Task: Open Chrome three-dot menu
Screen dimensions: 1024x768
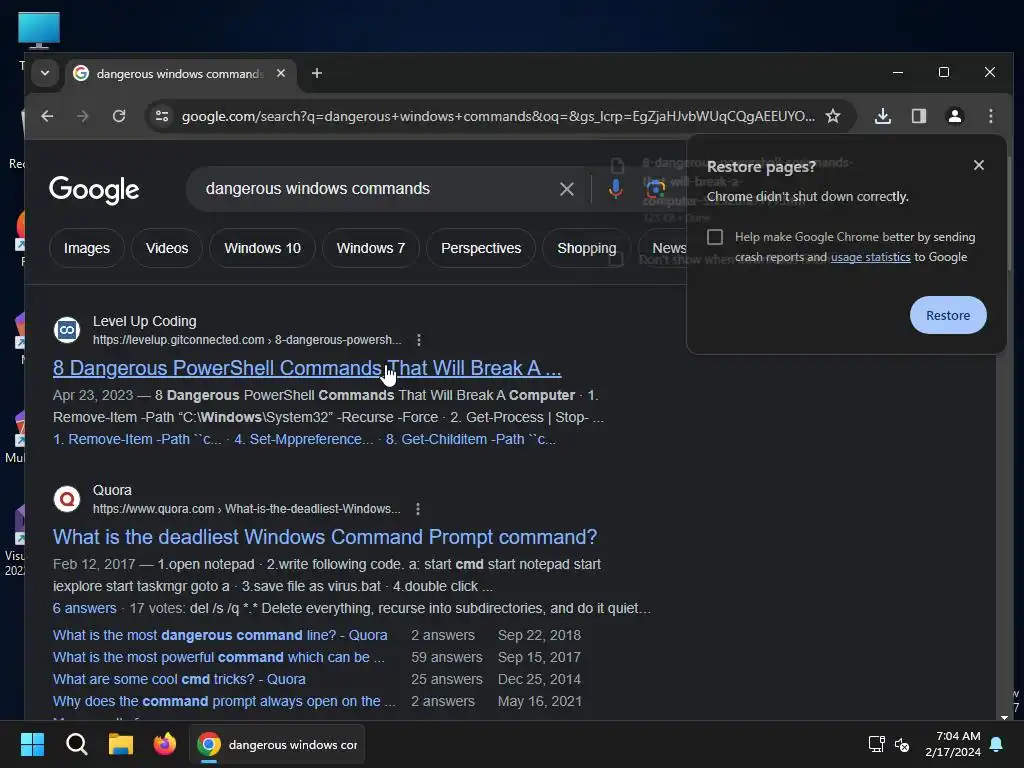Action: coord(991,116)
